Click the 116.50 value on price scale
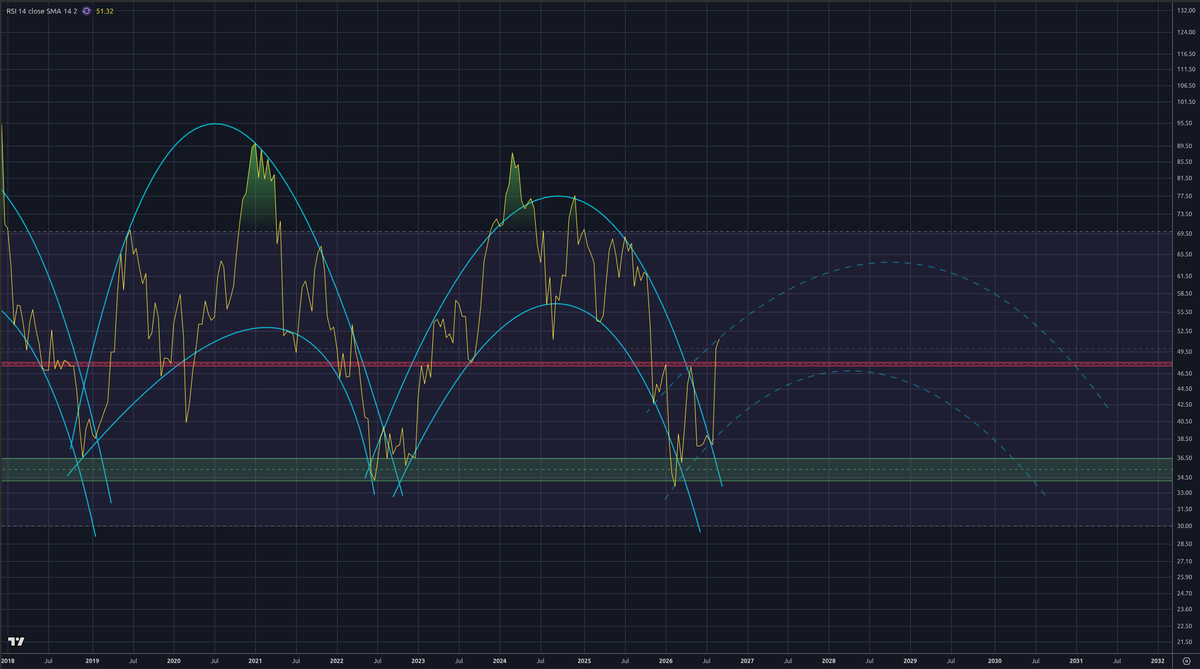 pos(1186,53)
